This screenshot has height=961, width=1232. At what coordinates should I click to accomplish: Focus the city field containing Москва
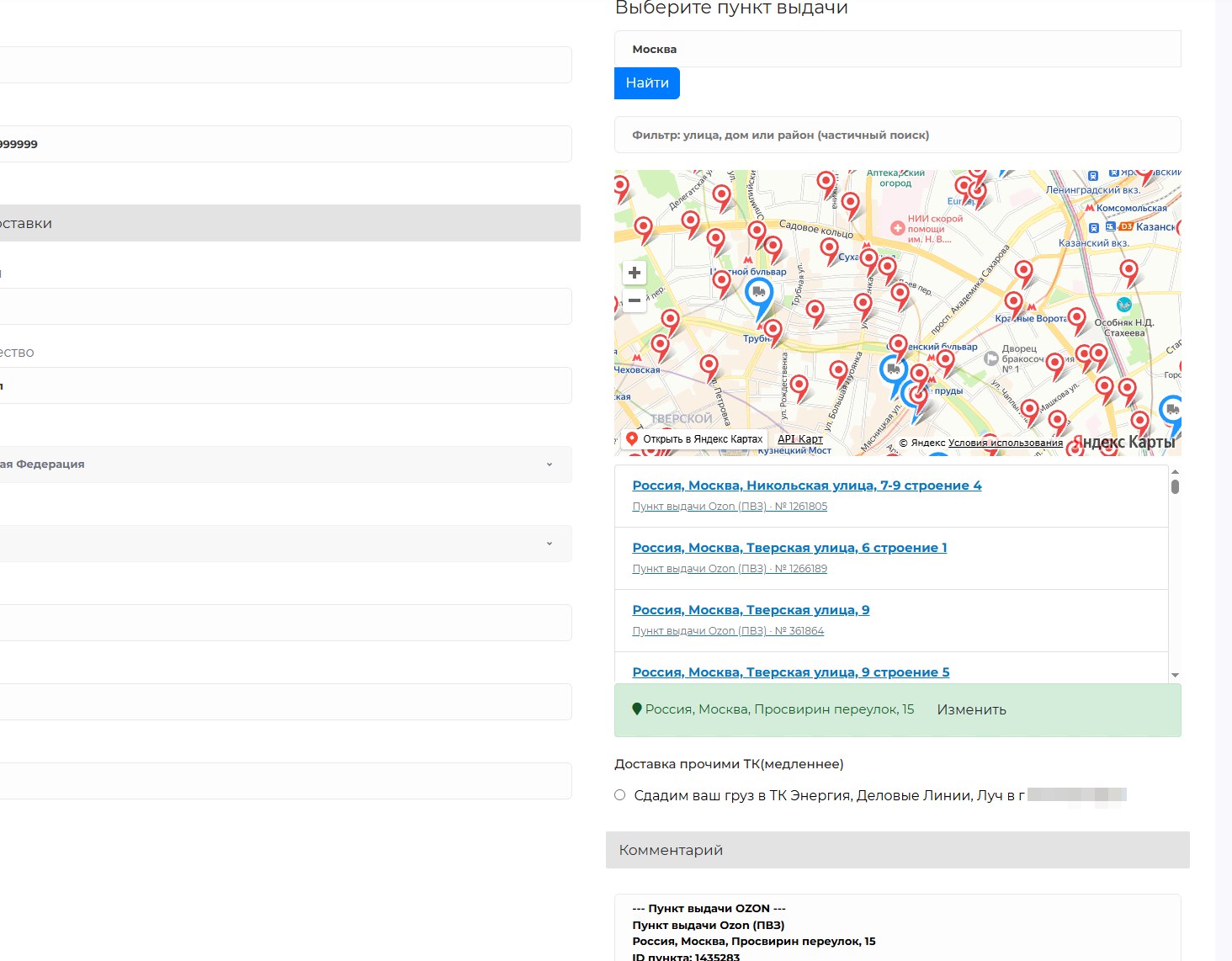click(898, 50)
